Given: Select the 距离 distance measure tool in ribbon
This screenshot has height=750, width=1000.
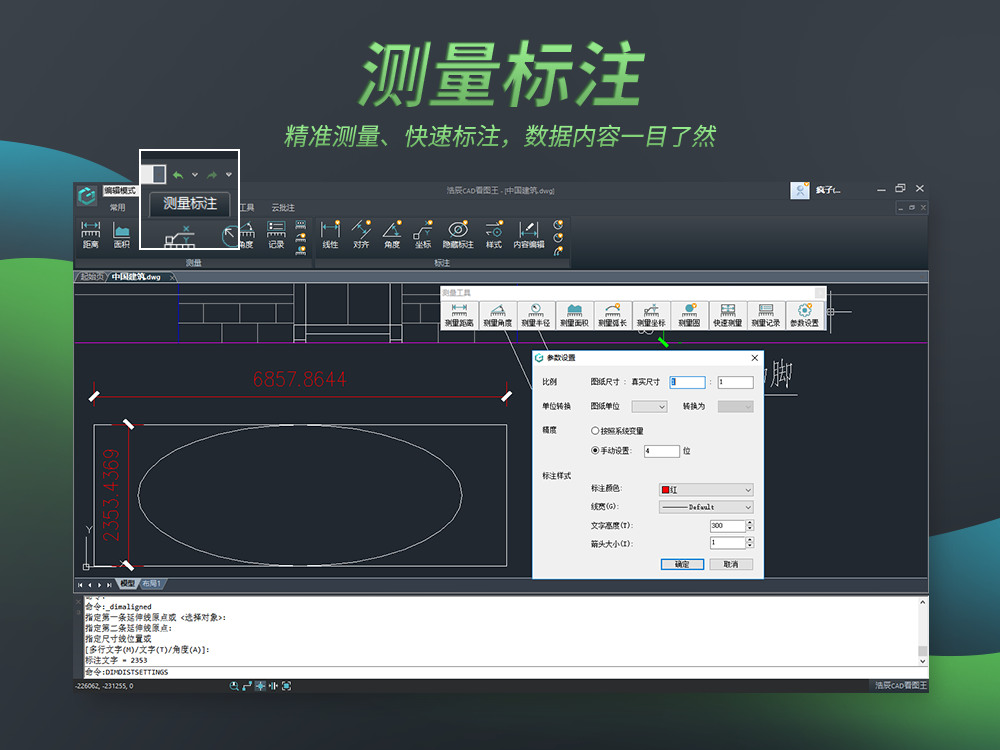Looking at the screenshot, I should pyautogui.click(x=90, y=234).
